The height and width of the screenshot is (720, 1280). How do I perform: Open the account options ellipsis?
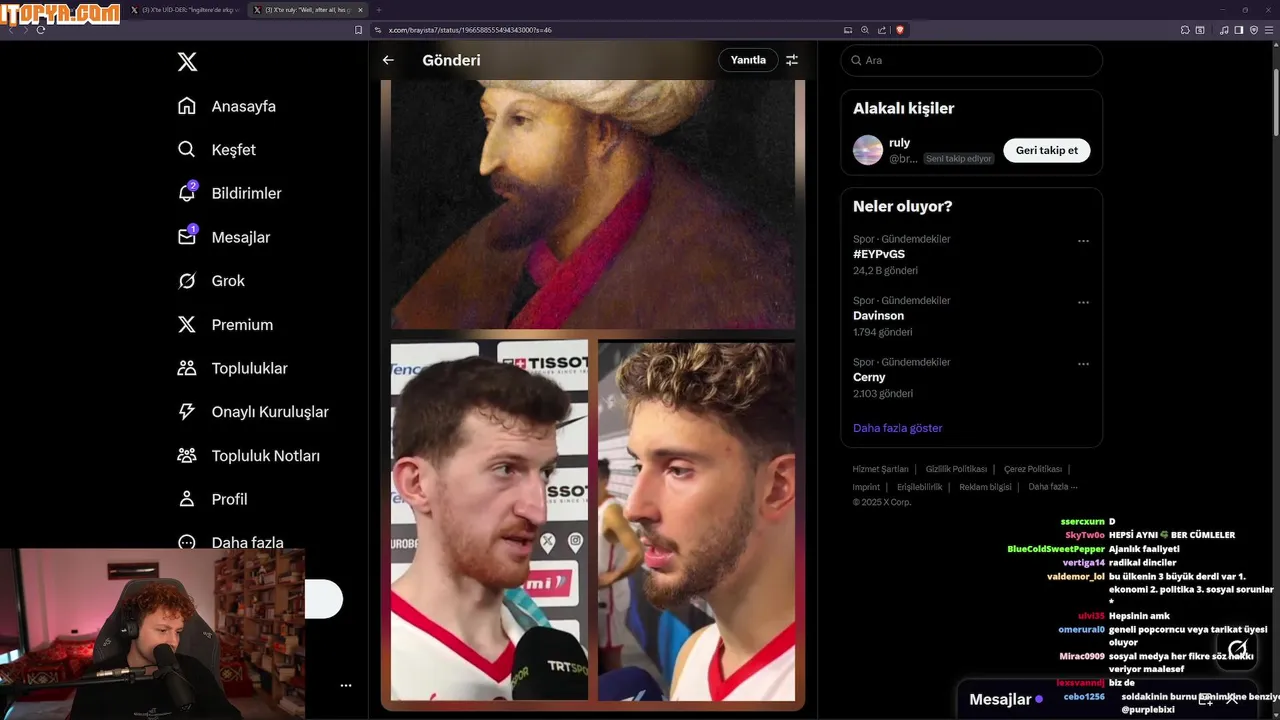click(x=346, y=686)
